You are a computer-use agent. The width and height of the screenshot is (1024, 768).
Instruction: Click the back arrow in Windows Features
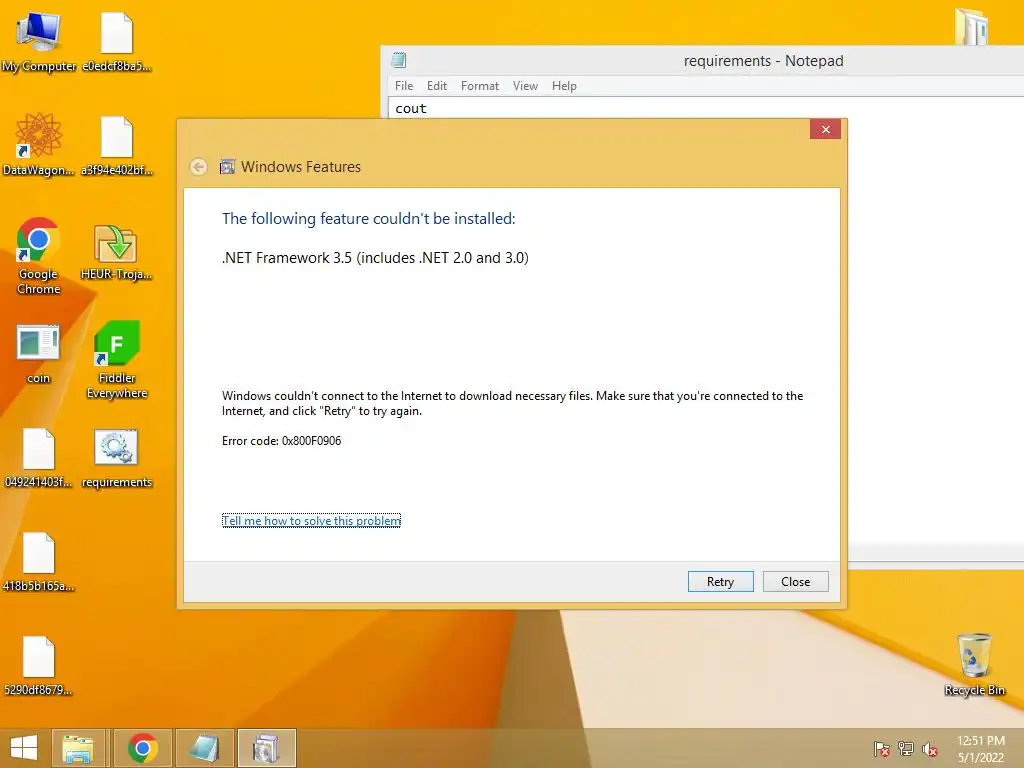199,167
